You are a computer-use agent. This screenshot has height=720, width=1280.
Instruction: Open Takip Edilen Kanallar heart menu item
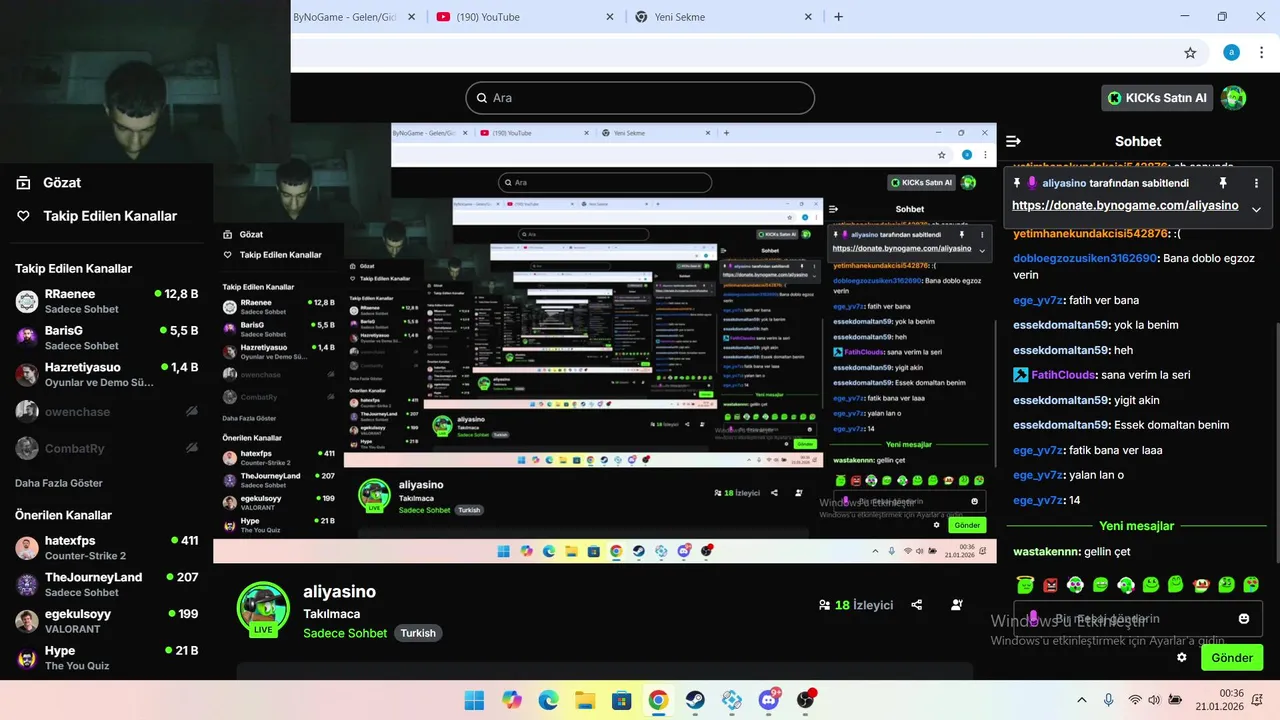97,216
